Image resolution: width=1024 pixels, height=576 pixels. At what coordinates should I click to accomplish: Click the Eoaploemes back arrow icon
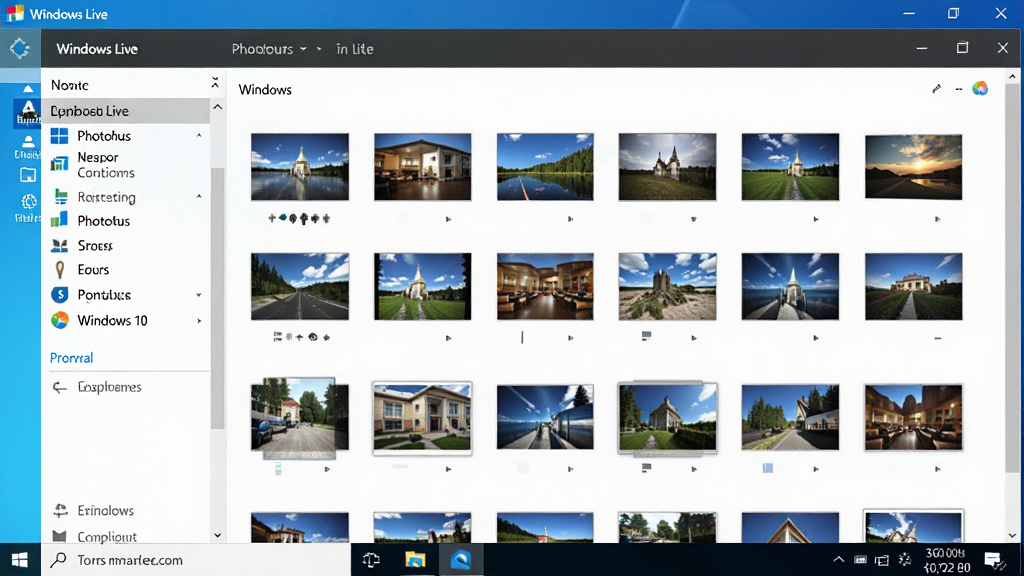pos(59,387)
